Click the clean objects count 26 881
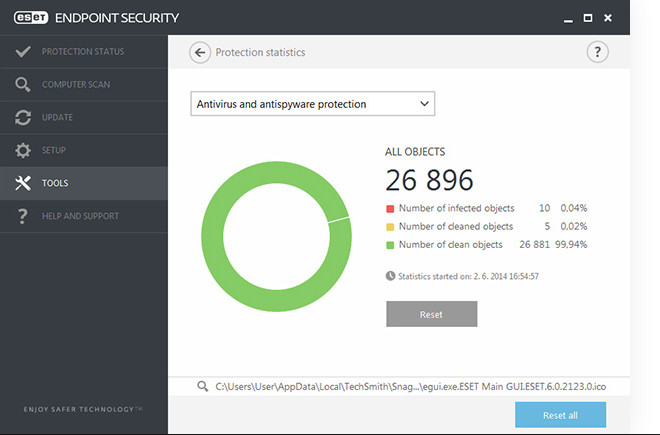 (x=534, y=244)
